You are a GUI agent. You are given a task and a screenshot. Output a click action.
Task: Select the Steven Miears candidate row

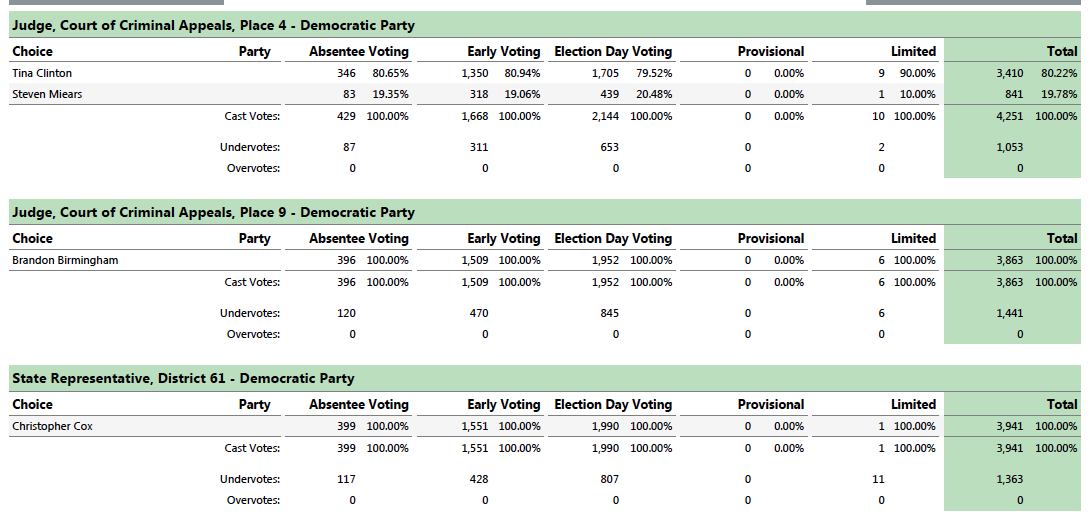click(x=545, y=94)
